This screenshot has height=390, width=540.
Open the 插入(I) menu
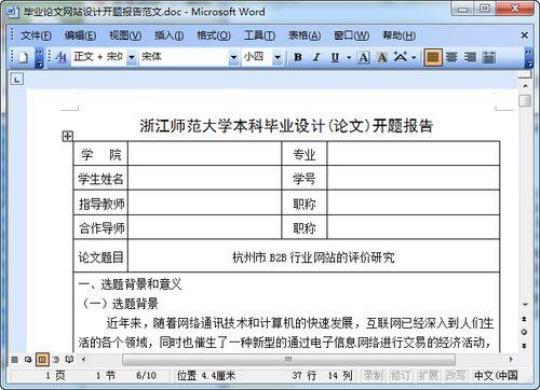(169, 35)
